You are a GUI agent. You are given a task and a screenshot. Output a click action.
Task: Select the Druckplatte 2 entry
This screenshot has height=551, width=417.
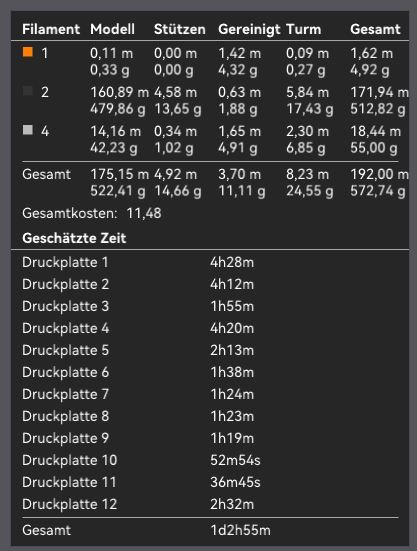(x=210, y=284)
